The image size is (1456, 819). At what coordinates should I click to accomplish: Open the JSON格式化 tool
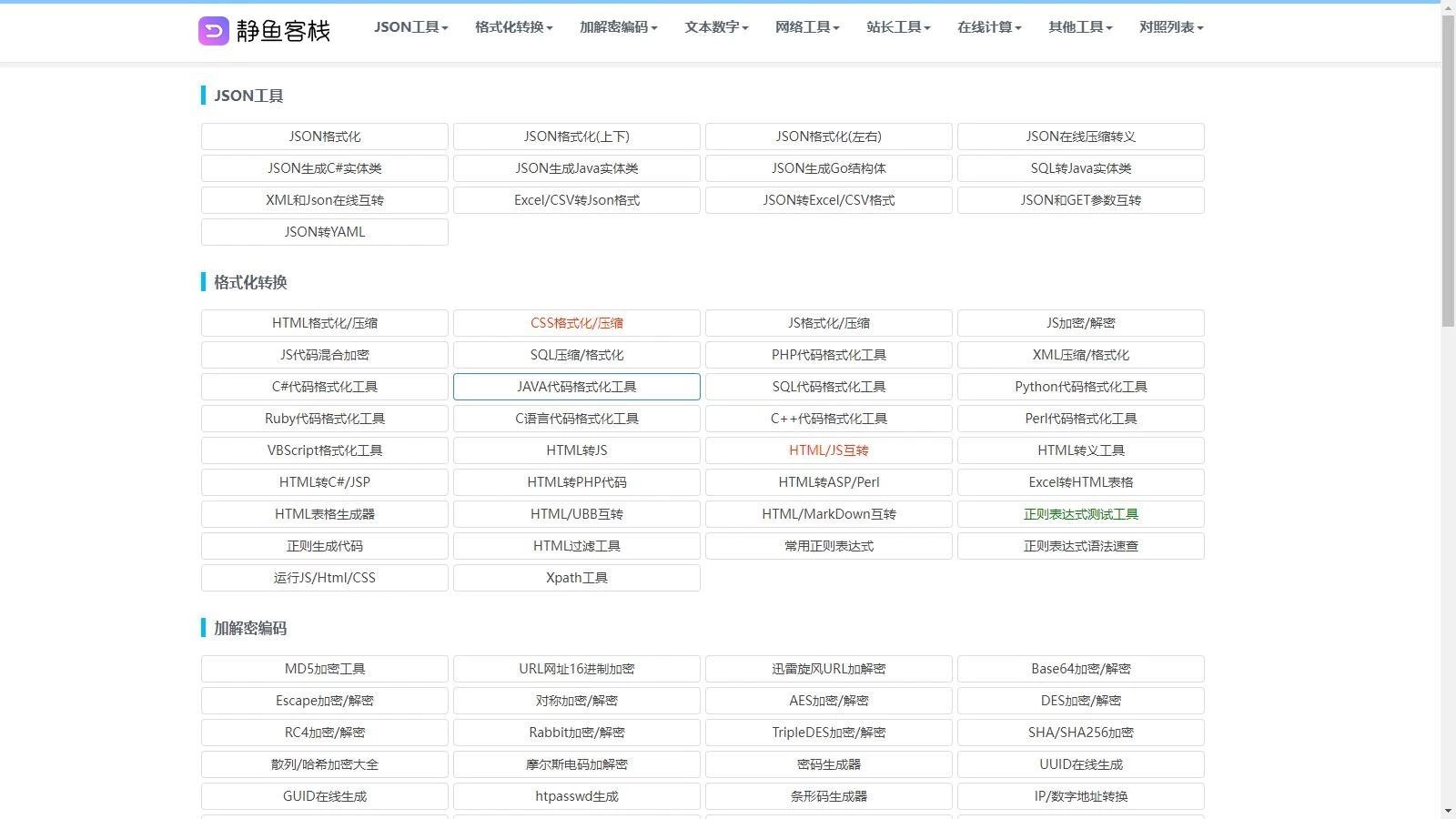tap(325, 136)
